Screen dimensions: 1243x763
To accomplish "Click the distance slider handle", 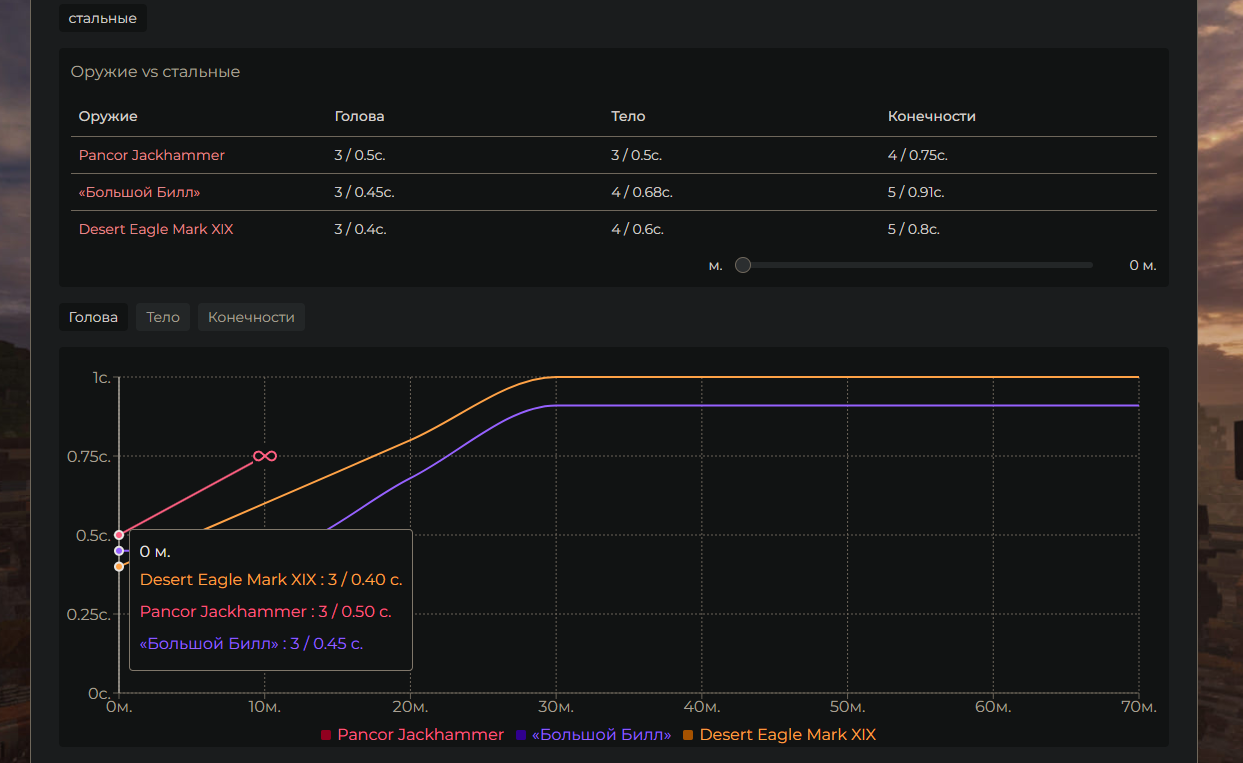I will (743, 265).
